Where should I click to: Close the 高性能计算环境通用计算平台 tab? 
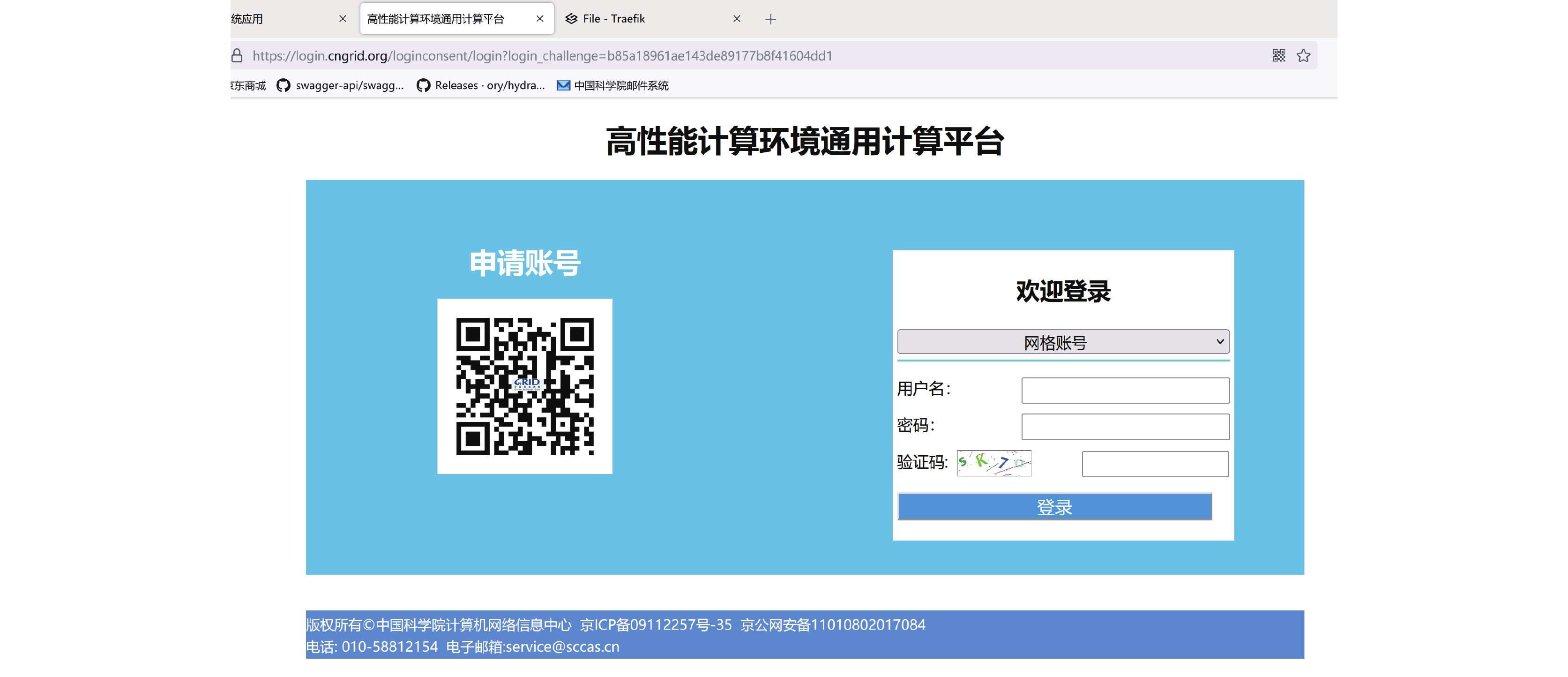pyautogui.click(x=540, y=19)
